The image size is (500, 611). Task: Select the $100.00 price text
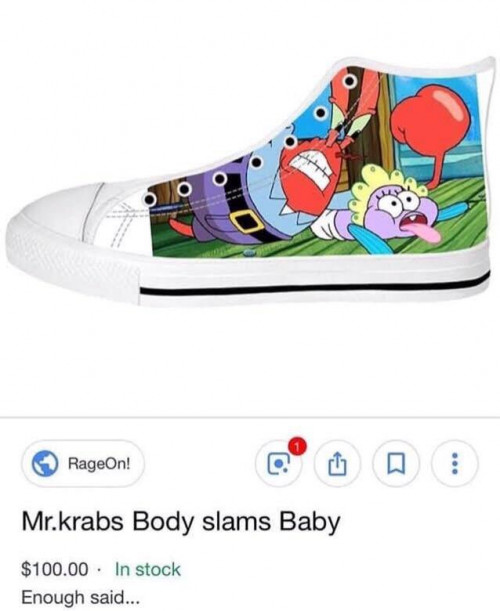55,569
